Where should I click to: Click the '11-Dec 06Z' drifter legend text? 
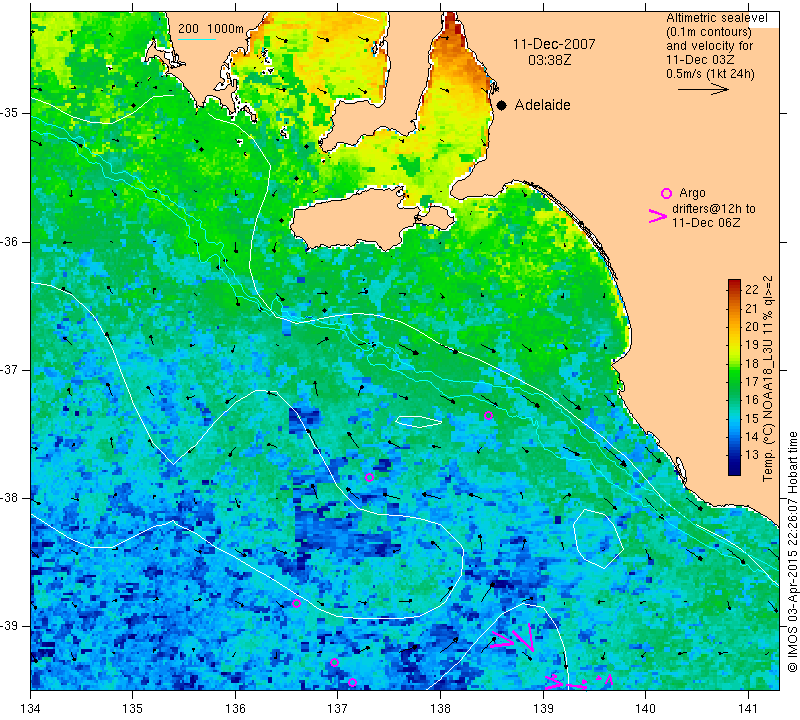tap(706, 222)
